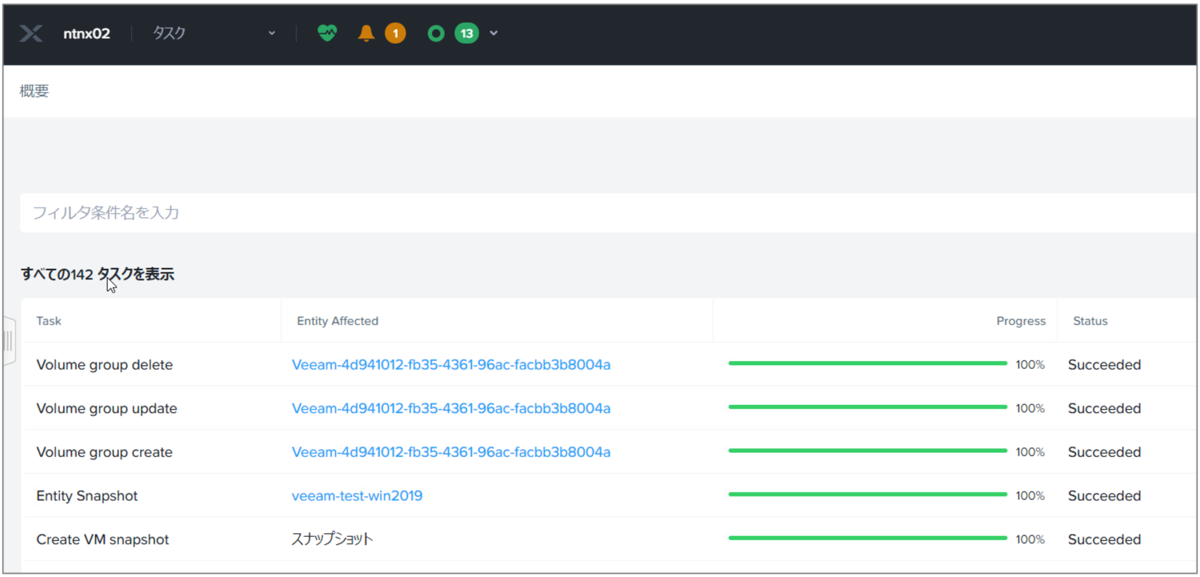Image resolution: width=1200 pixels, height=577 pixels.
Task: Click スナップショット entity text
Action: (332, 539)
